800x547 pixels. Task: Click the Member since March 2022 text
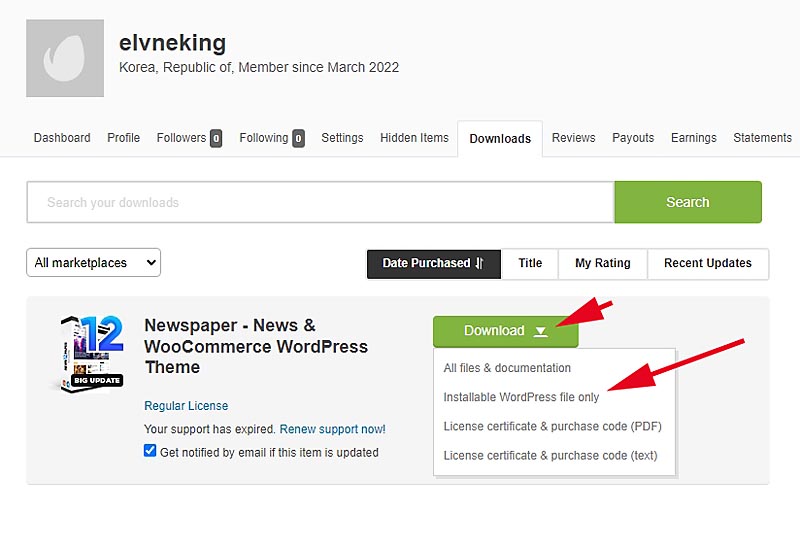tap(319, 67)
